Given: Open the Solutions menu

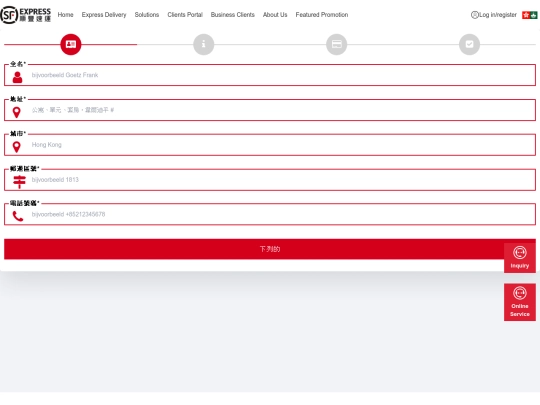Looking at the screenshot, I should point(147,15).
